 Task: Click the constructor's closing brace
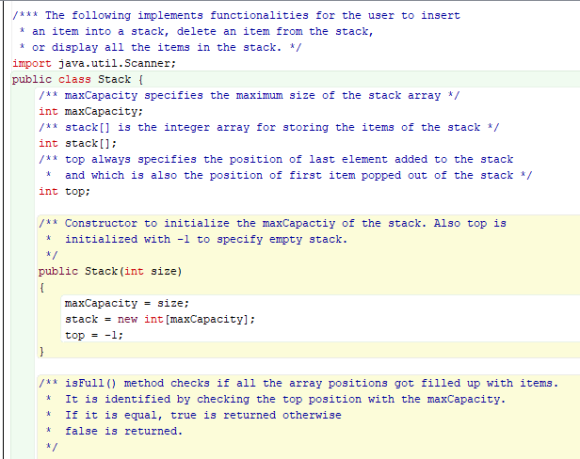point(42,351)
